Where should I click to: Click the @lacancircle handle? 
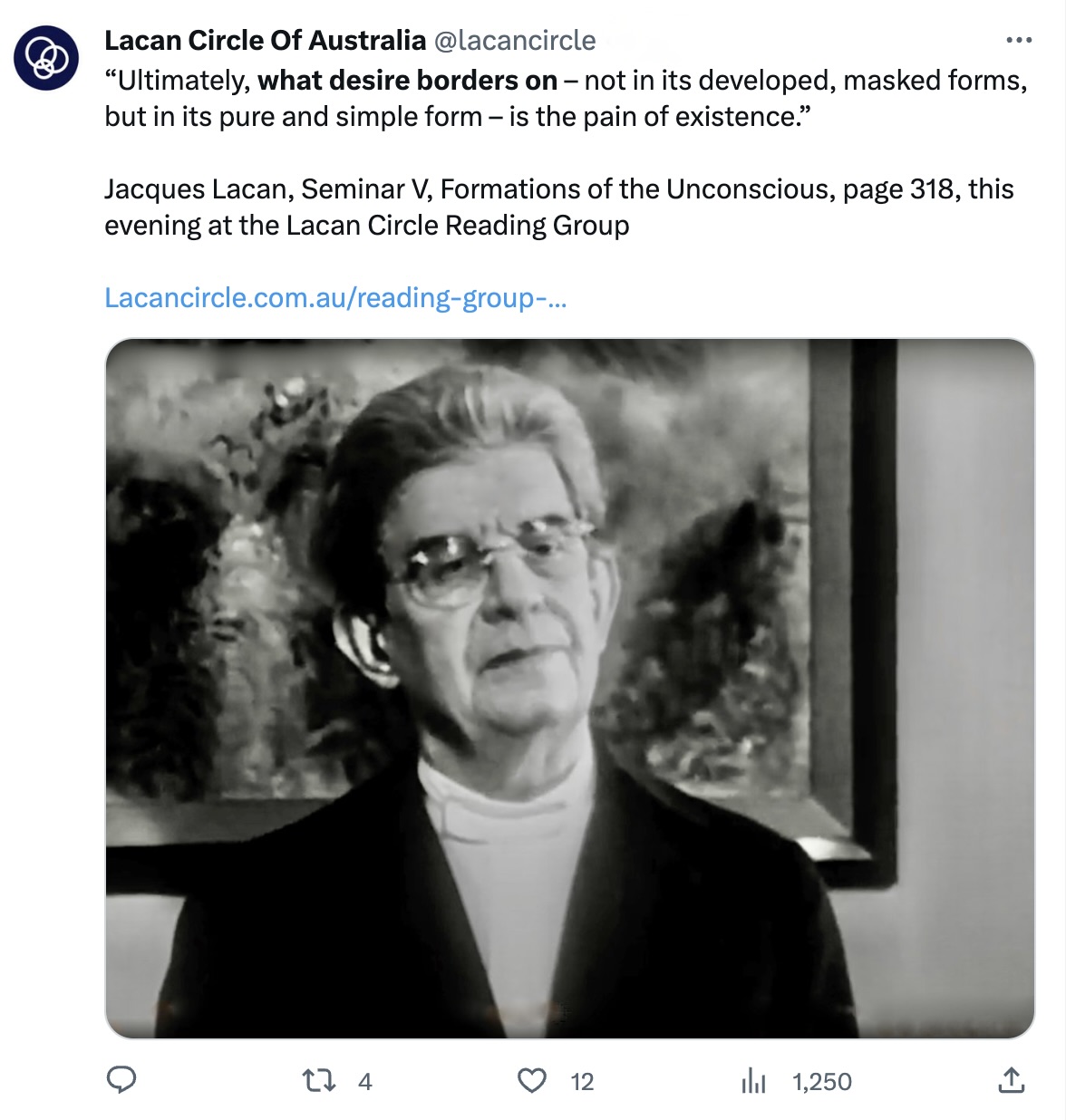click(515, 41)
